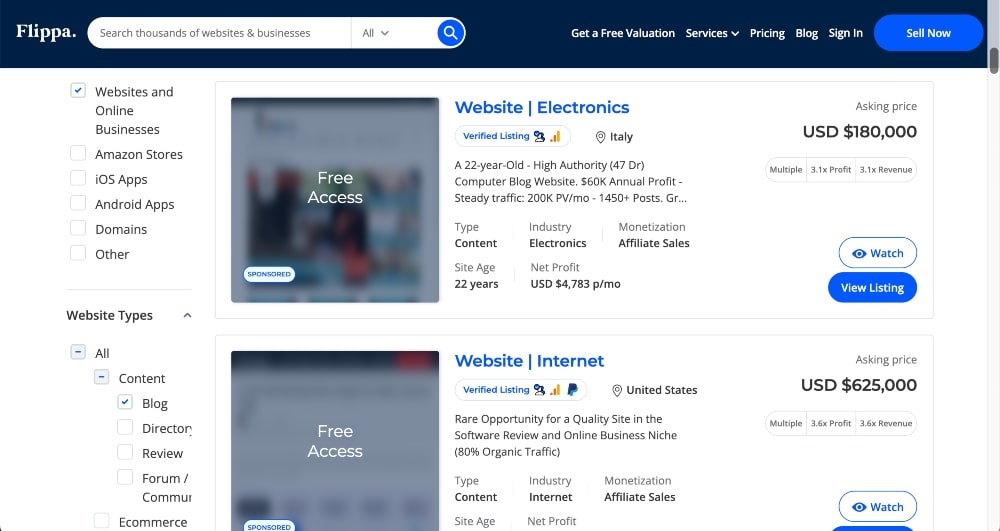1000x531 pixels.
Task: Click the Internet listing description text
Action: 566,435
